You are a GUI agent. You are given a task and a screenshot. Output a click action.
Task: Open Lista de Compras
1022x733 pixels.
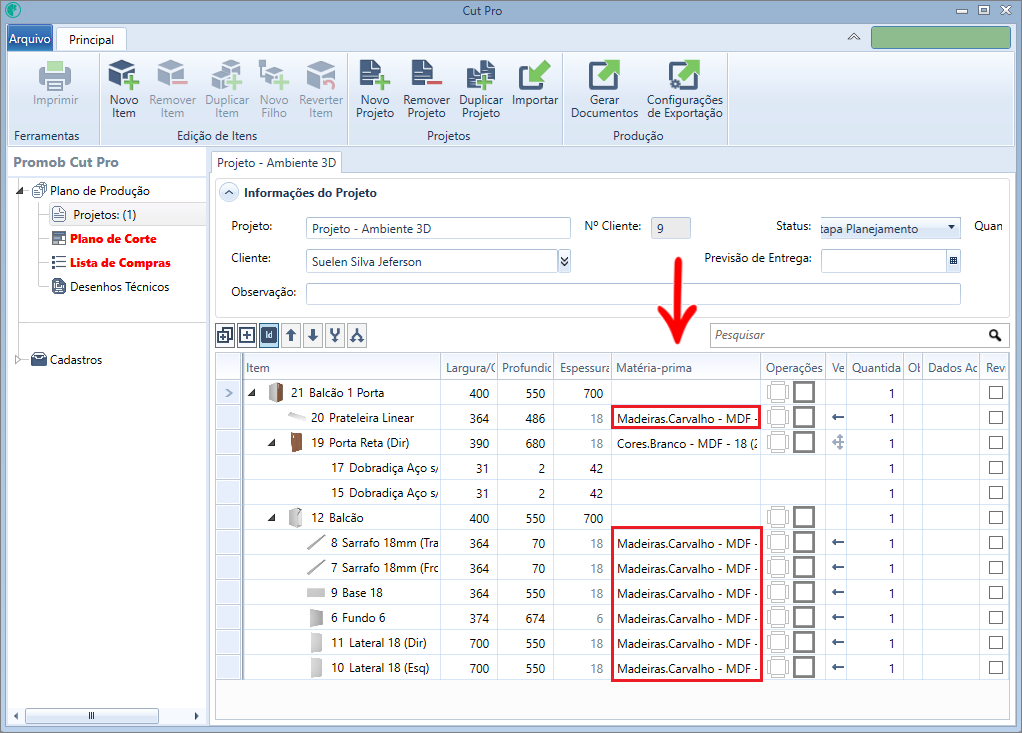click(121, 263)
